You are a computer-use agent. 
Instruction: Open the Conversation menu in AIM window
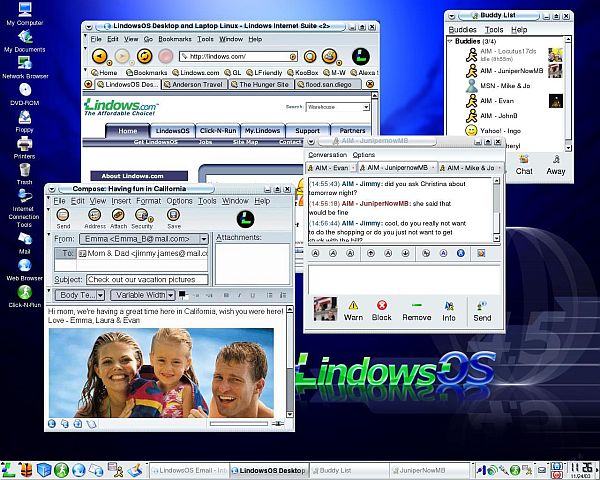coord(328,155)
